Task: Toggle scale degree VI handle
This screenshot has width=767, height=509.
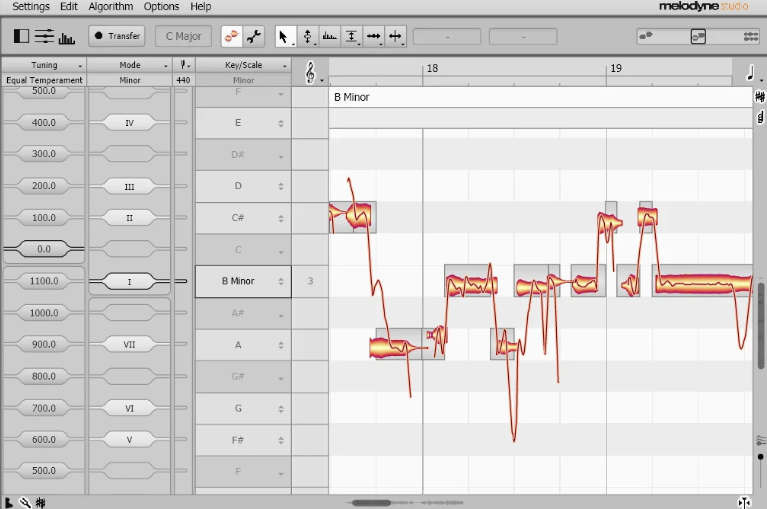Action: (x=130, y=408)
